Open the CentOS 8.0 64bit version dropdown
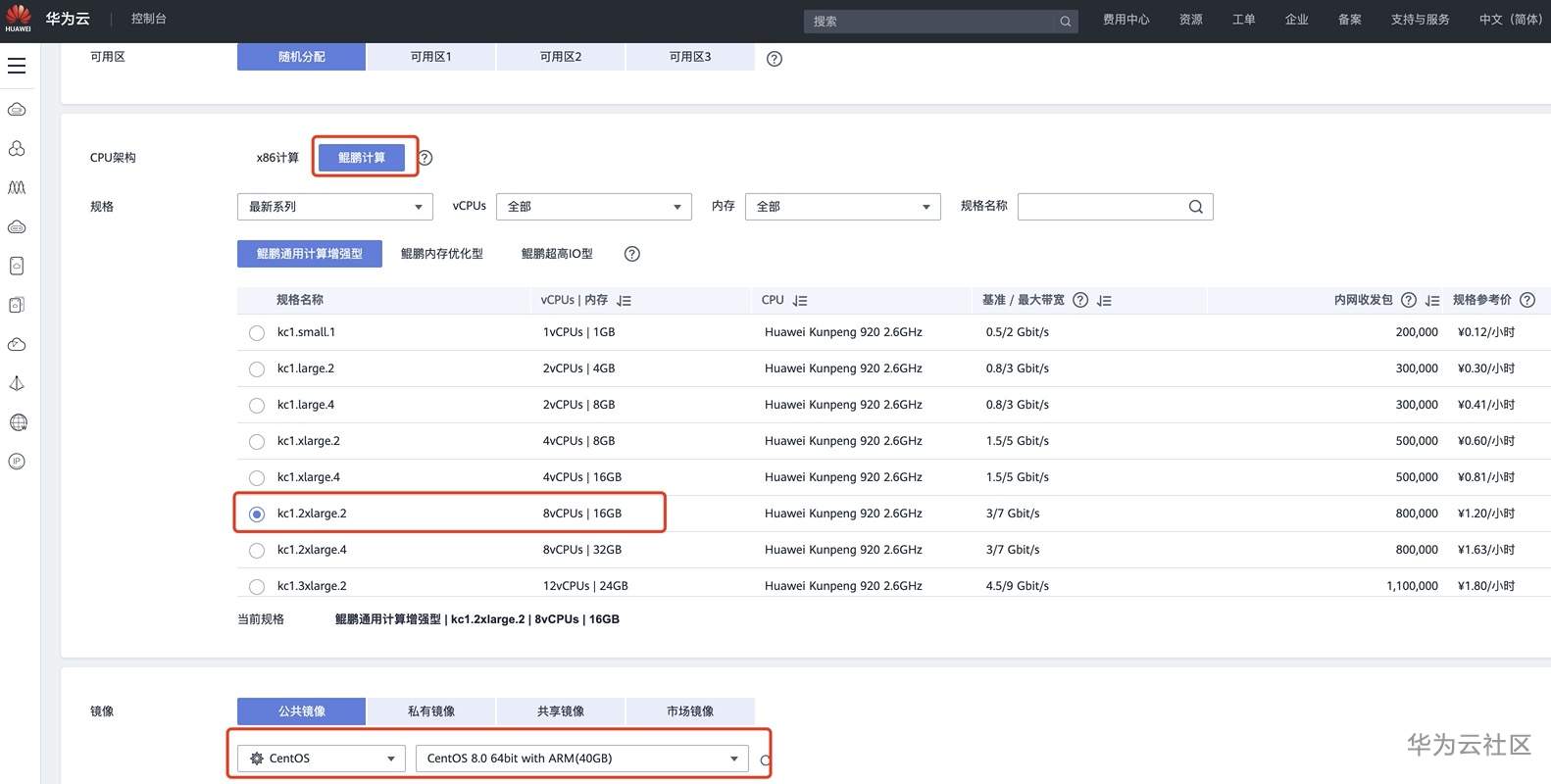The height and width of the screenshot is (784, 1551). pyautogui.click(x=582, y=759)
